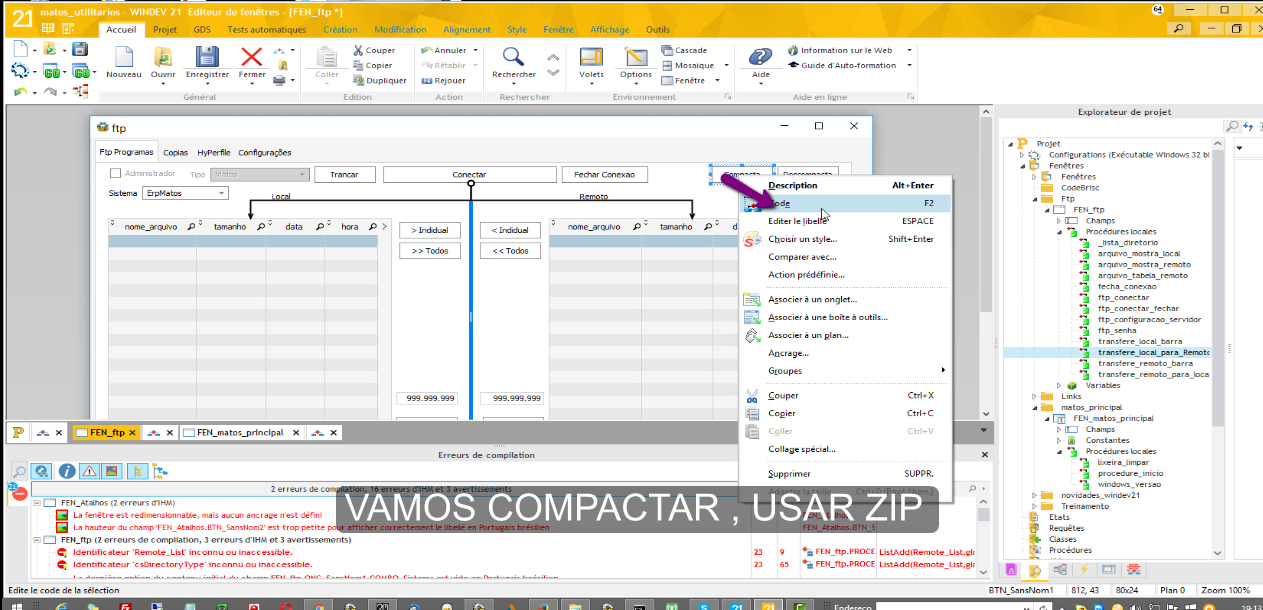This screenshot has width=1263, height=610.
Task: Click the search icon in Explorateur de projet
Action: click(x=1232, y=126)
